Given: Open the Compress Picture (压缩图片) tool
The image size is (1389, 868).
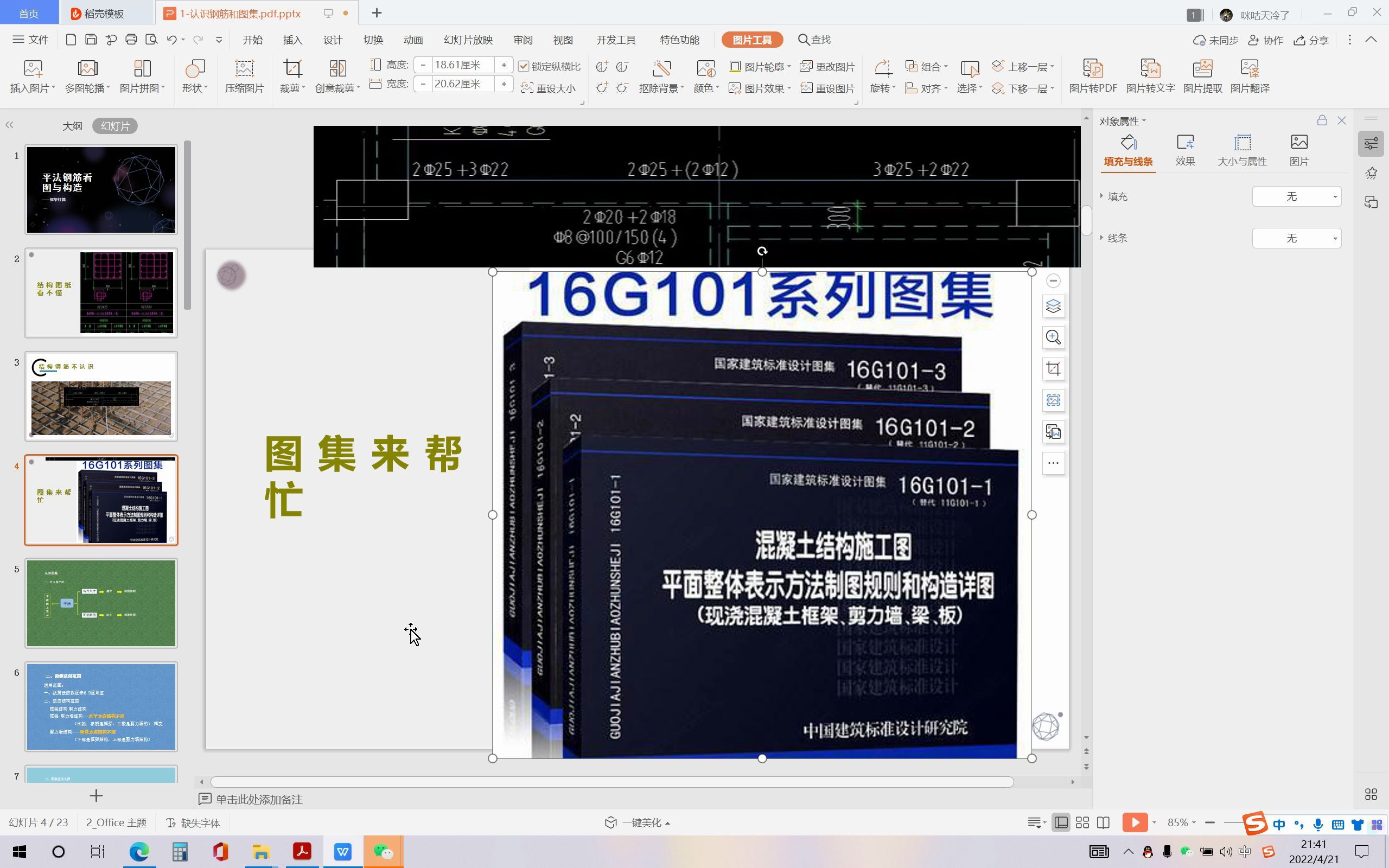Looking at the screenshot, I should click(244, 76).
